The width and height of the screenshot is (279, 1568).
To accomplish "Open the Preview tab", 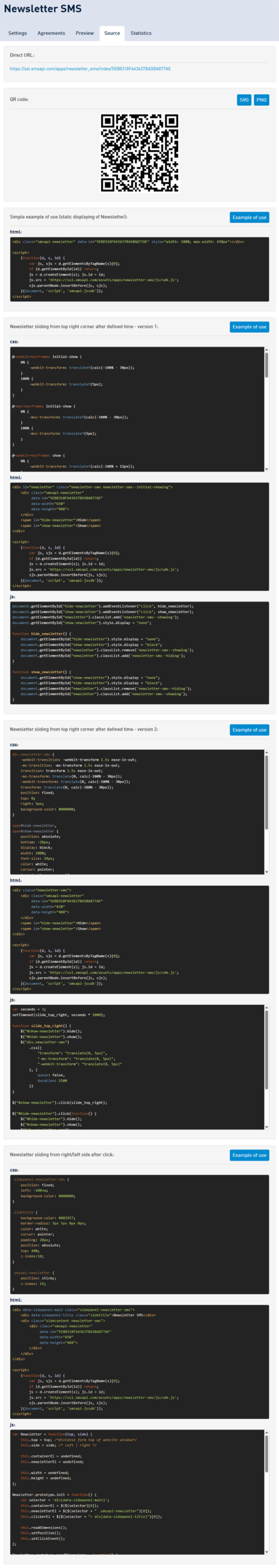I will [84, 33].
